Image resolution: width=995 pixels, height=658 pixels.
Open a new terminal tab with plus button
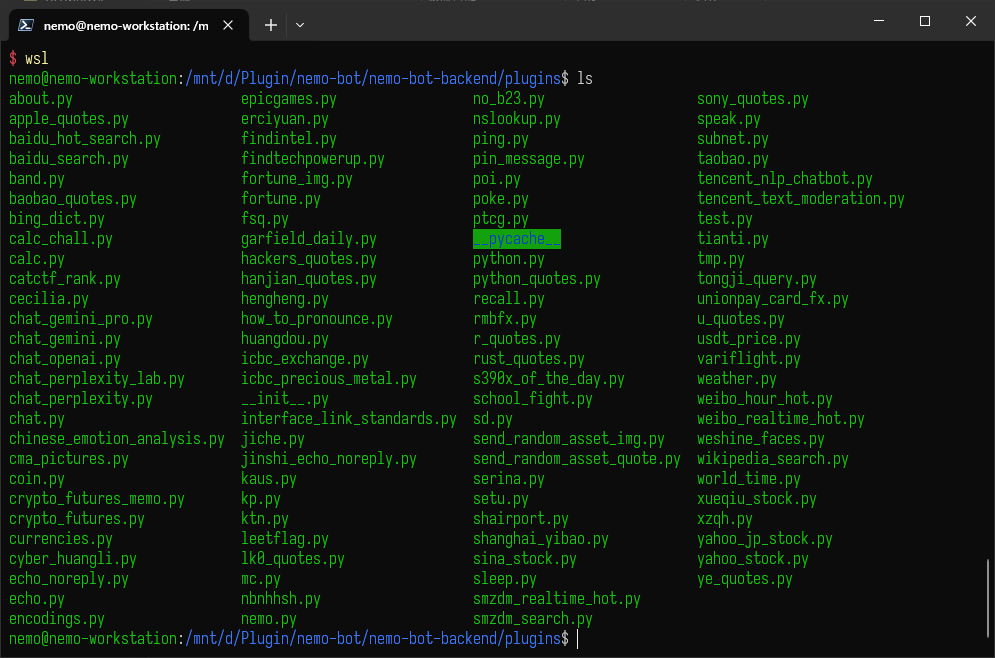click(270, 25)
